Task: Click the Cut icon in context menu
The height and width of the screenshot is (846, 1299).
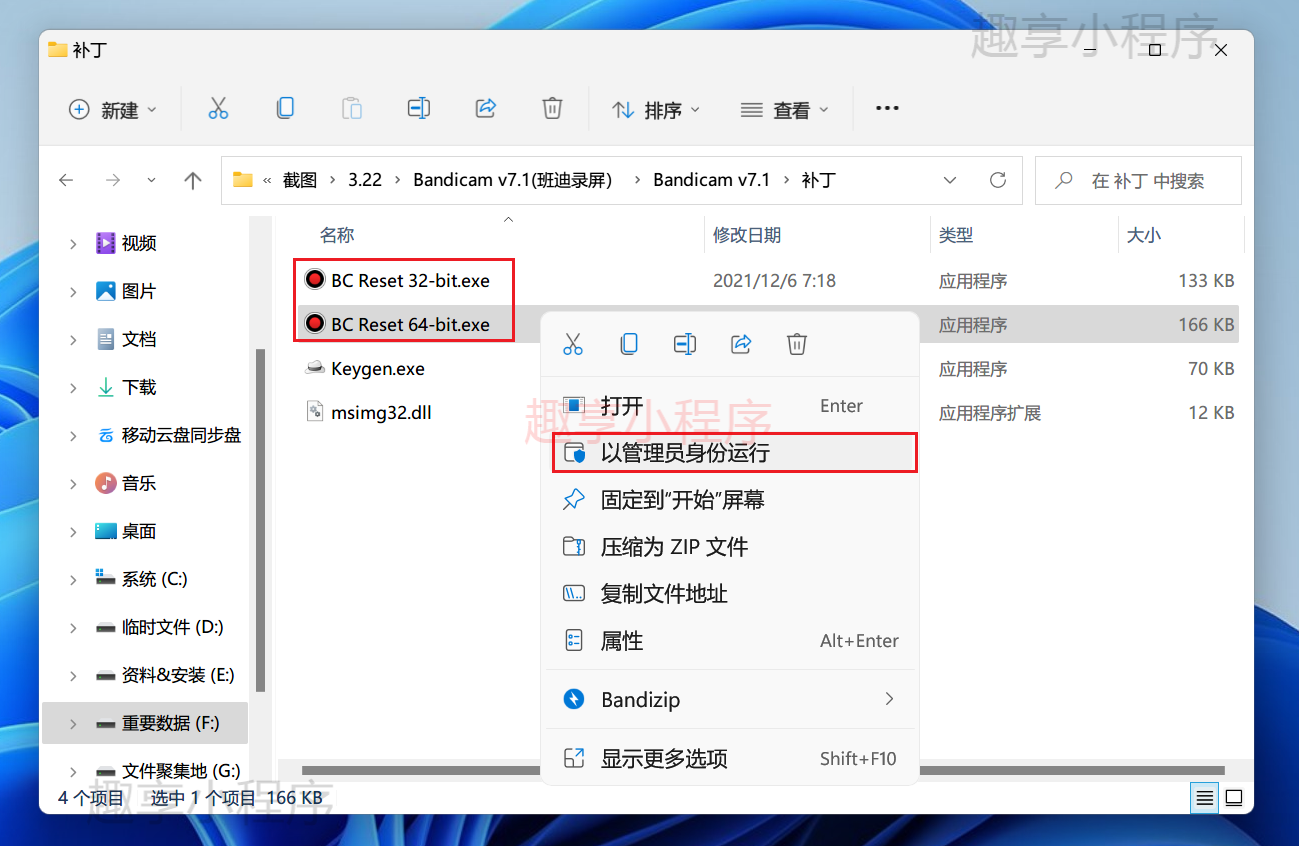Action: 573,344
